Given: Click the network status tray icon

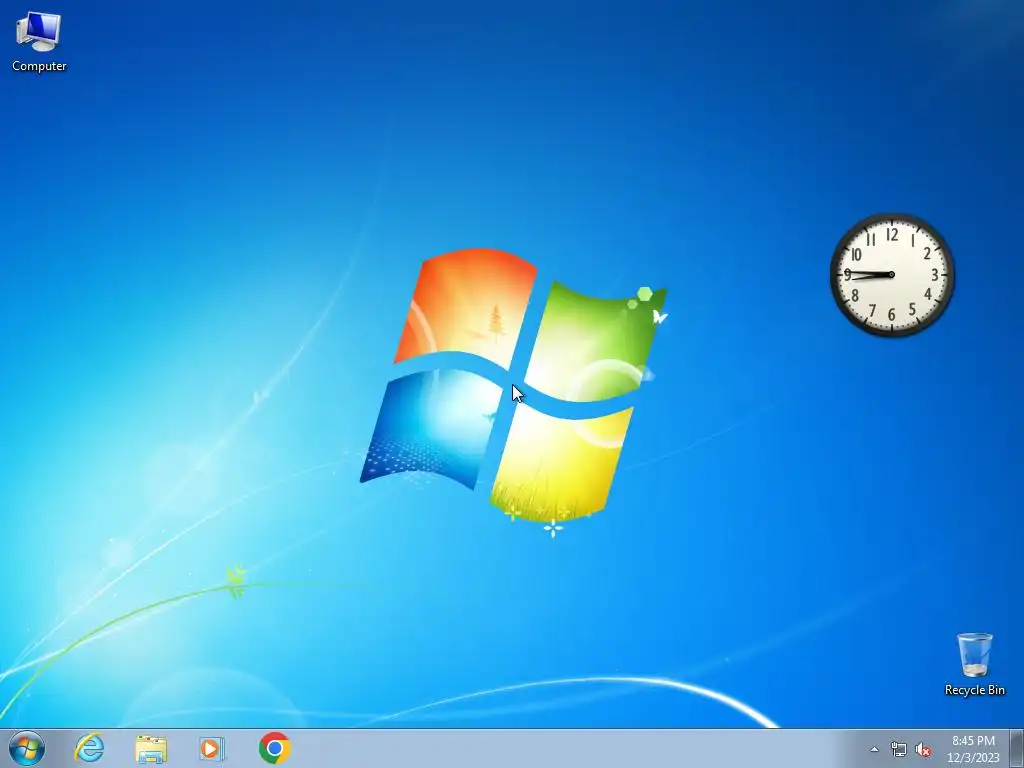Looking at the screenshot, I should pos(899,750).
